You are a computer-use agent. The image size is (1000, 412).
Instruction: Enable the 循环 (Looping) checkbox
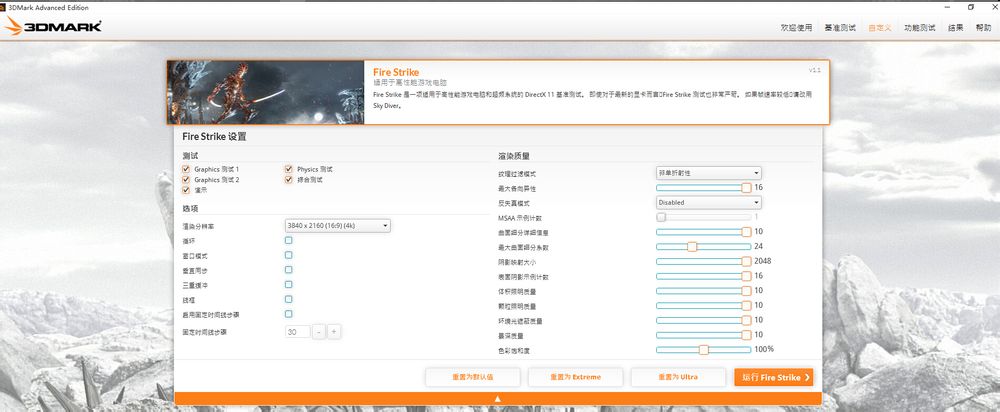click(x=289, y=240)
